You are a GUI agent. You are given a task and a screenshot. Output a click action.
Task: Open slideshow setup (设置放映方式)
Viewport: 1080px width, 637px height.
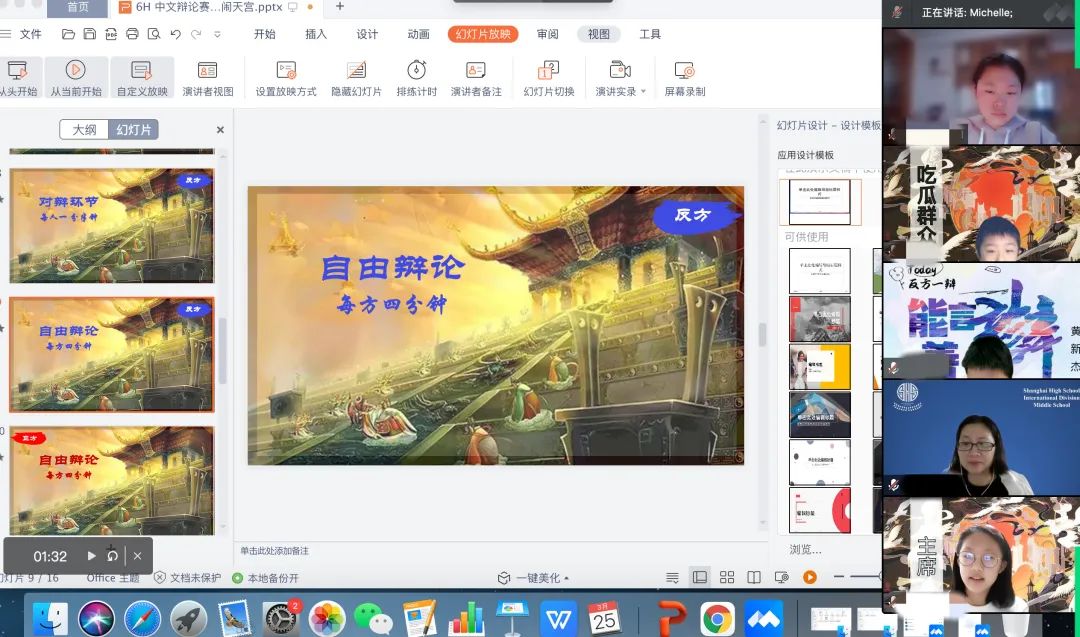pos(286,77)
